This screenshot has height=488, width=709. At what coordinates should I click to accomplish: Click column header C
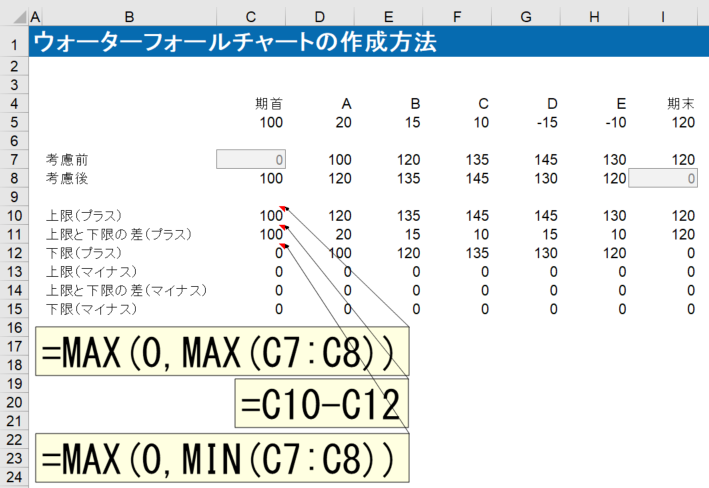coord(250,17)
